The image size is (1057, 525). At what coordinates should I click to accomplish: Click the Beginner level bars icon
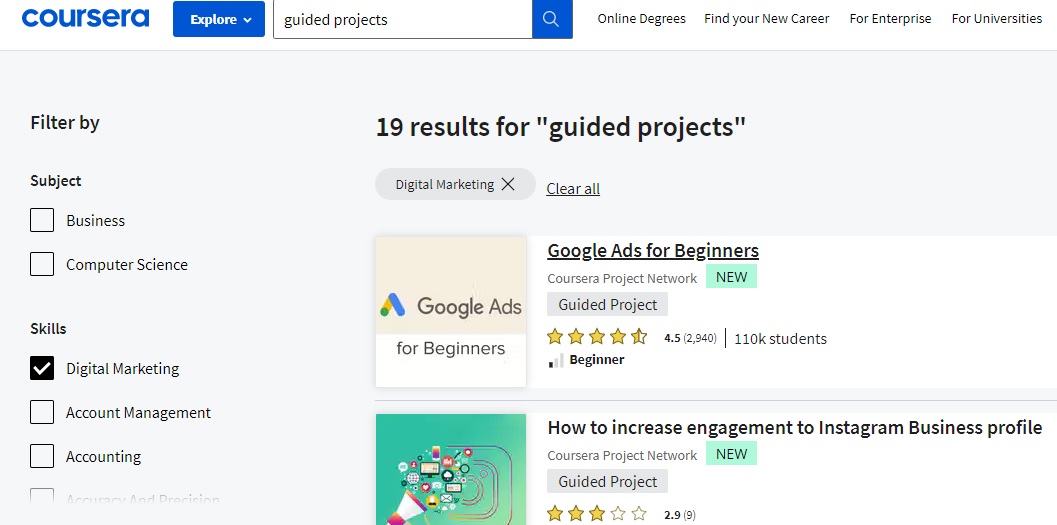point(556,361)
